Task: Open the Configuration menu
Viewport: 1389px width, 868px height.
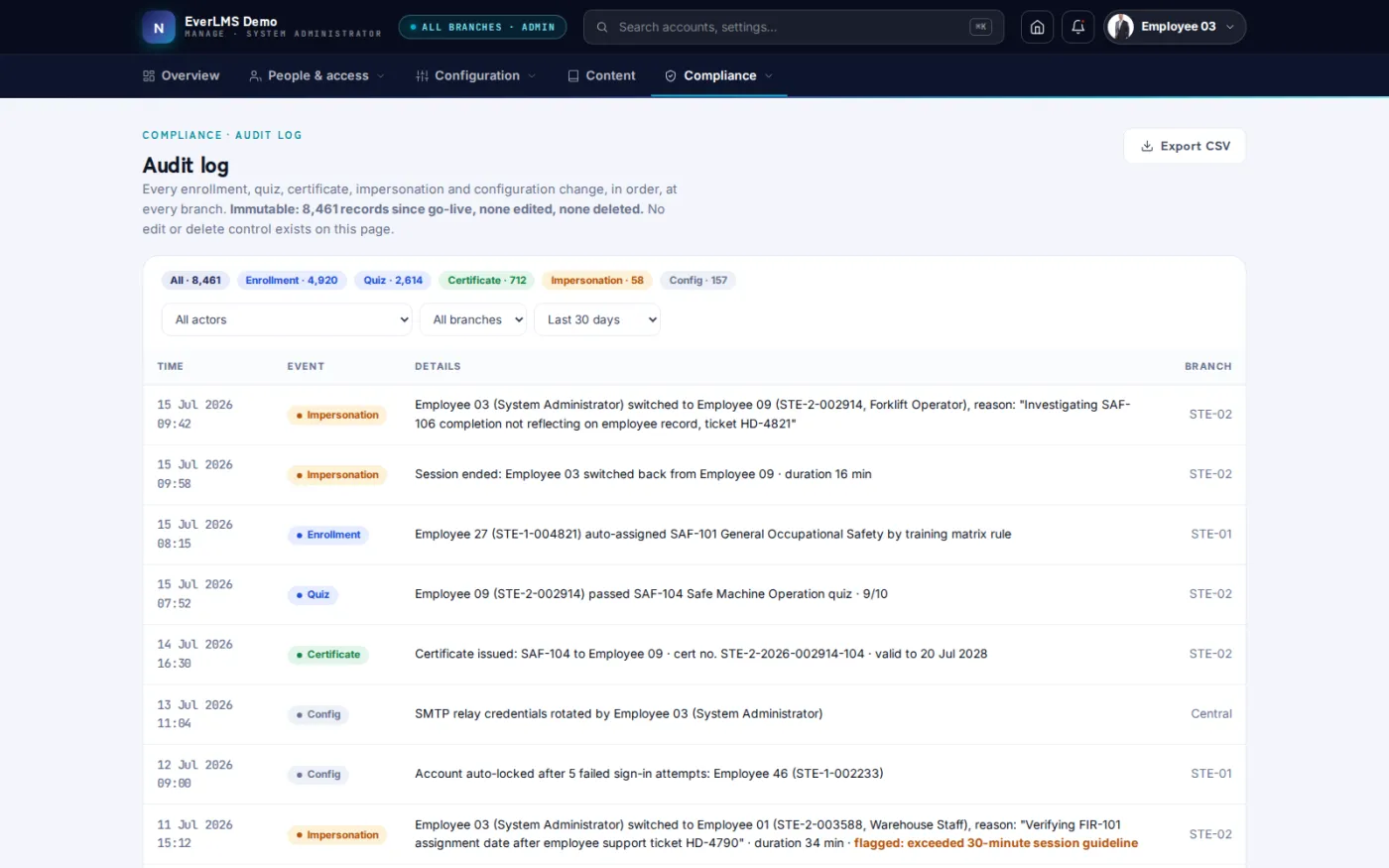Action: click(x=476, y=75)
